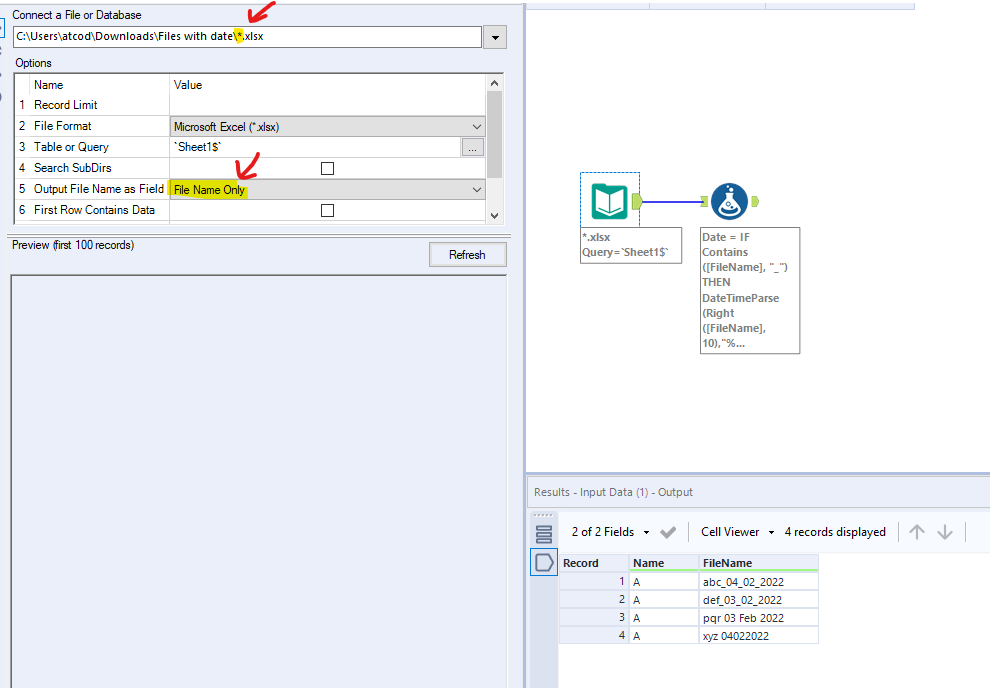Open the file path dropdown arrow
Viewport: 990px width, 688px height.
pyautogui.click(x=495, y=36)
